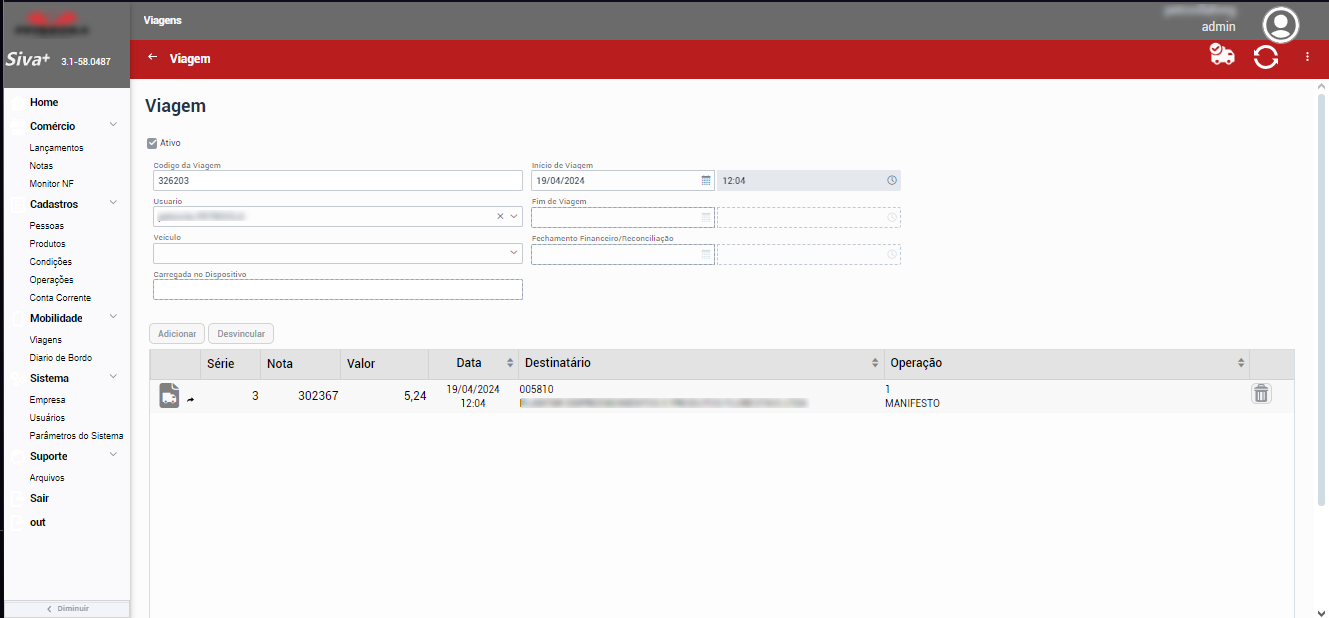Open Home in the sidebar
This screenshot has width=1329, height=618.
tap(44, 102)
